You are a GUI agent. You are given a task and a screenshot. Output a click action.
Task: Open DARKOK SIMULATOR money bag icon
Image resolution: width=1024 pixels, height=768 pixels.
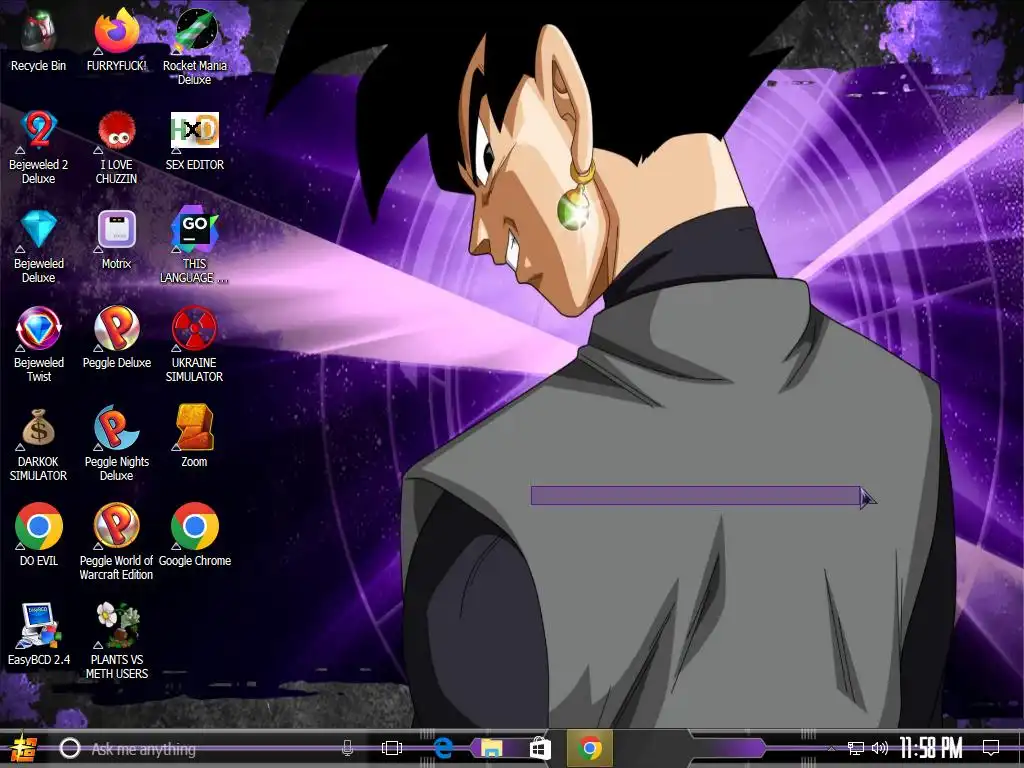39,428
